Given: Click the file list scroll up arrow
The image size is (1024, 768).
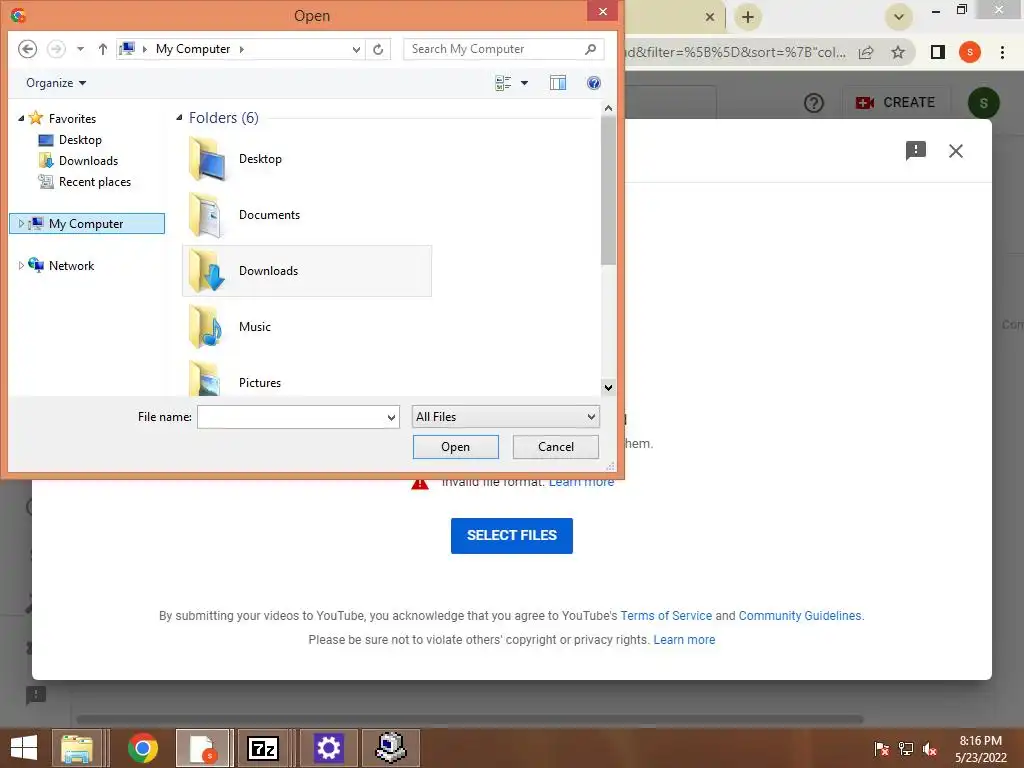Looking at the screenshot, I should (608, 108).
